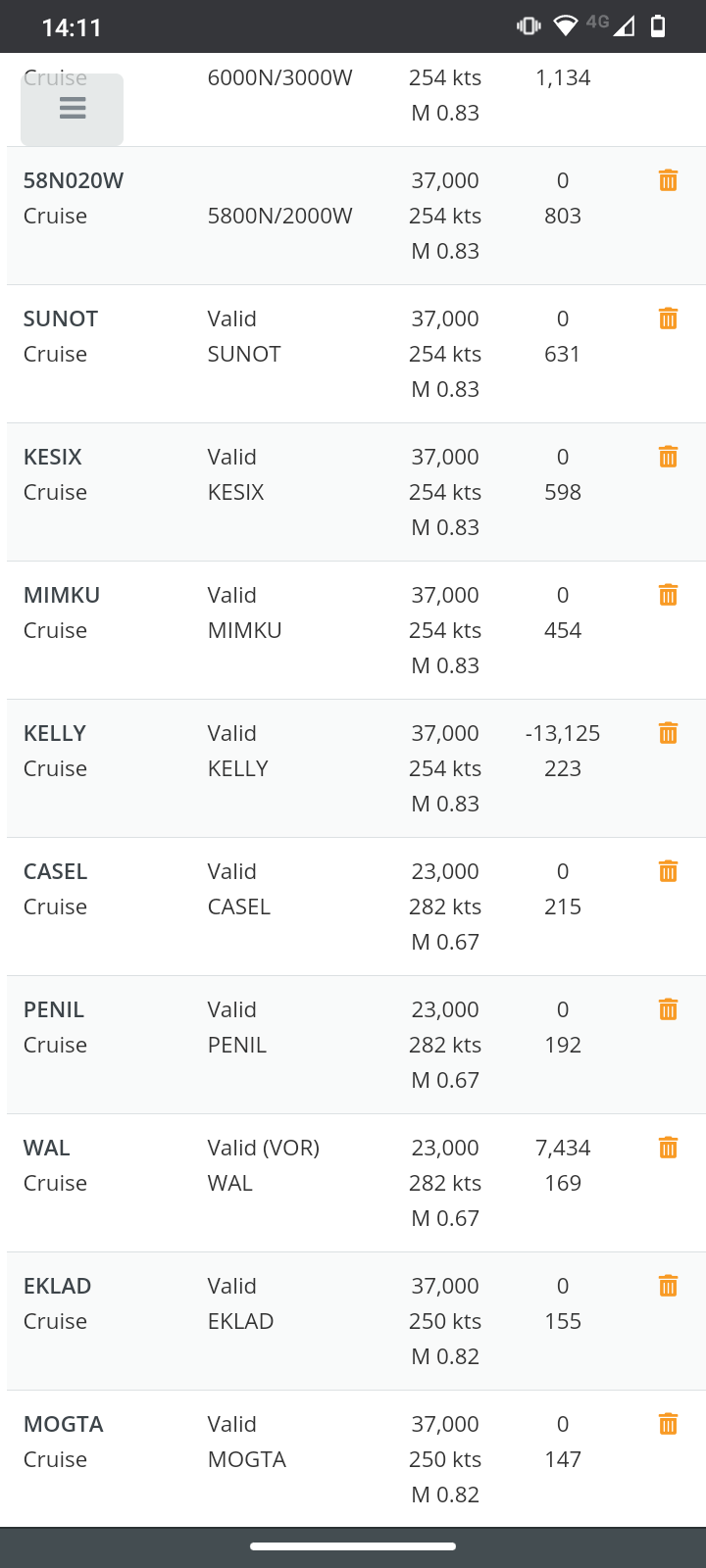Image resolution: width=706 pixels, height=1568 pixels.
Task: Remove CASEL from the flight plan
Action: tap(668, 871)
